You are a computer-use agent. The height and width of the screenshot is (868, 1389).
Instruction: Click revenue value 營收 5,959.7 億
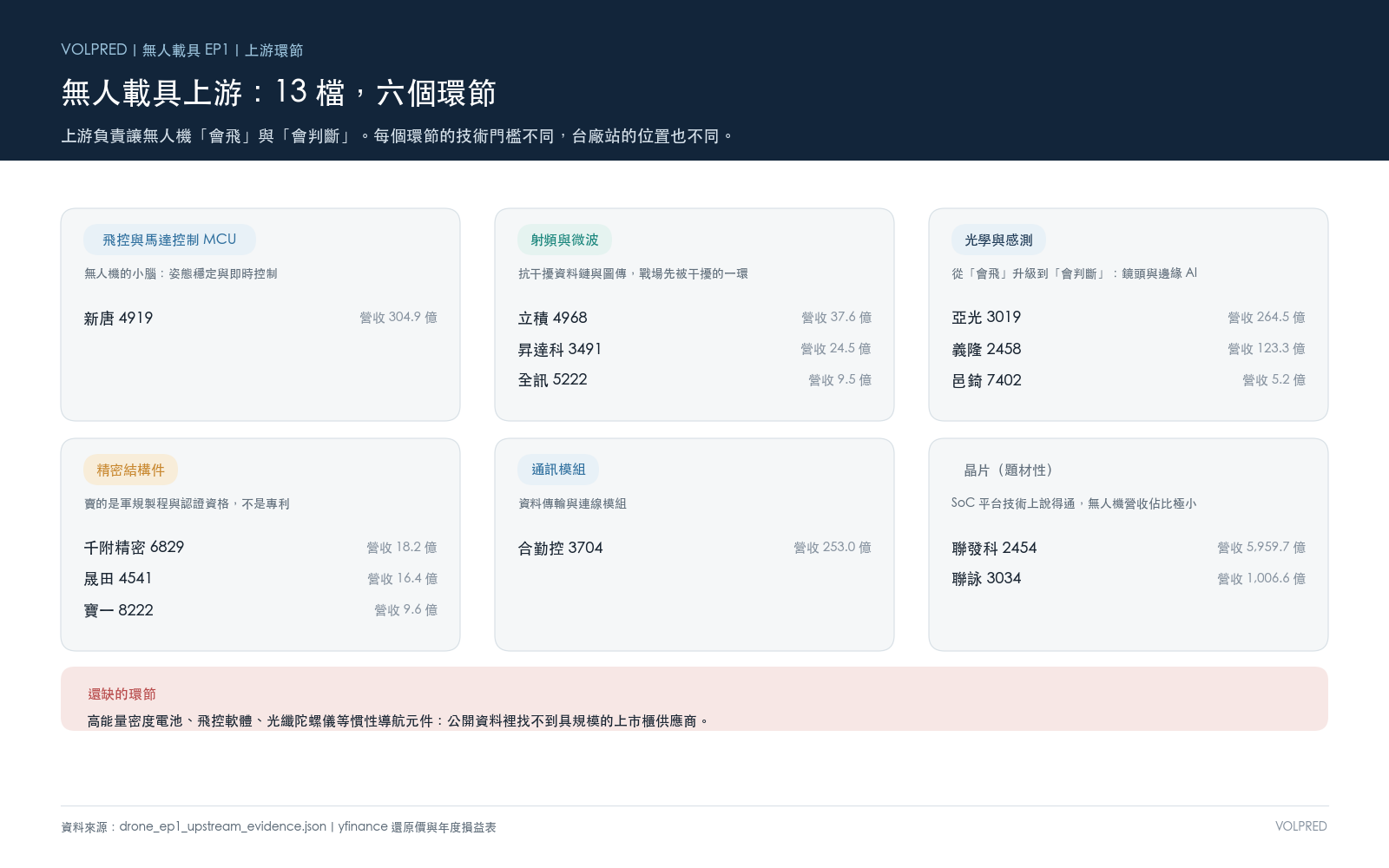pyautogui.click(x=1261, y=548)
